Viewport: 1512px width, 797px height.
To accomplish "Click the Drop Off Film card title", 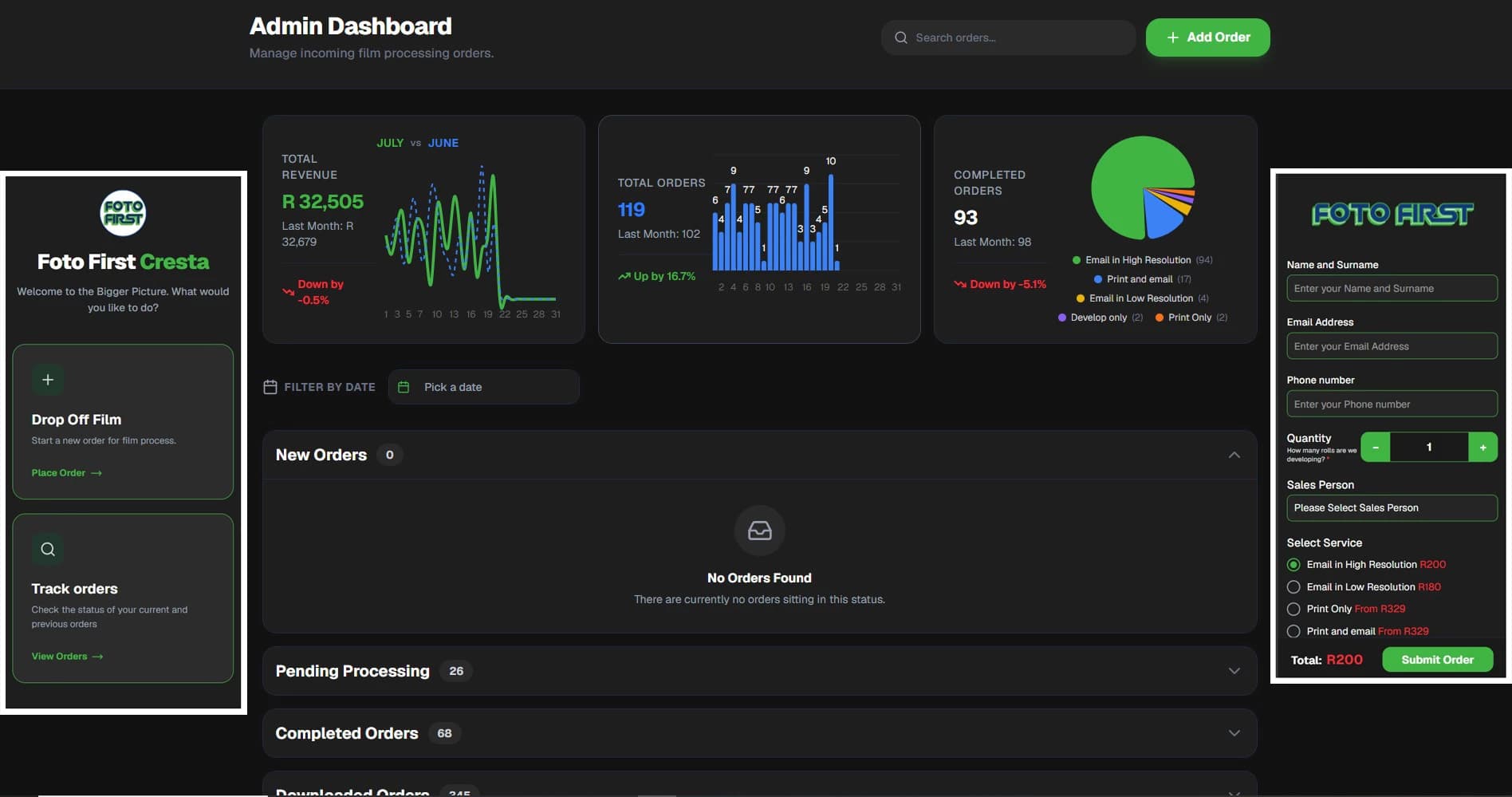I will [x=77, y=420].
